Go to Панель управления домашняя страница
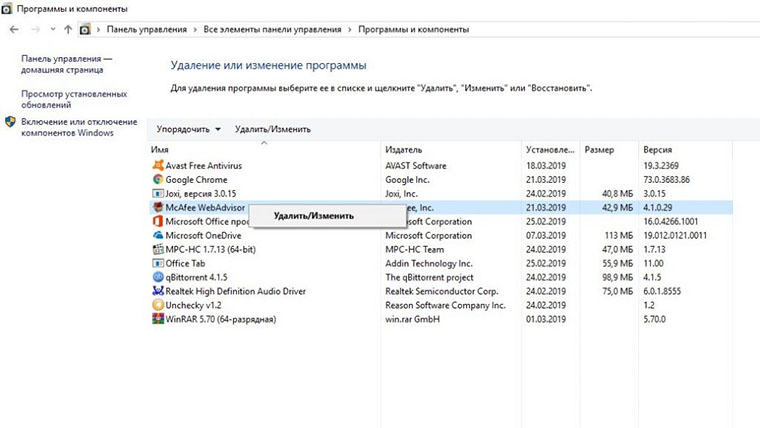 66,64
